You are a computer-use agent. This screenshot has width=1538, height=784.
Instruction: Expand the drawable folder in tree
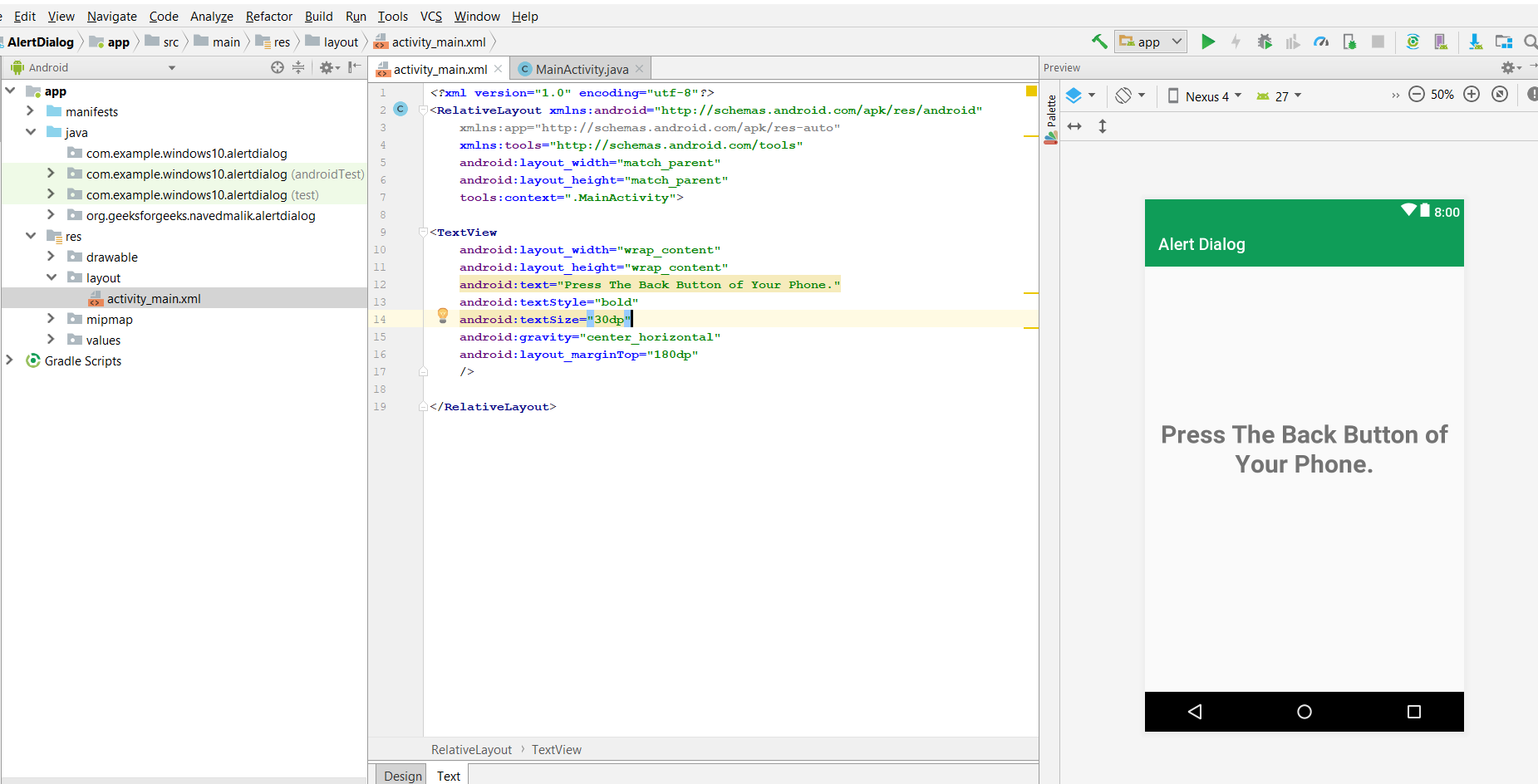click(51, 257)
